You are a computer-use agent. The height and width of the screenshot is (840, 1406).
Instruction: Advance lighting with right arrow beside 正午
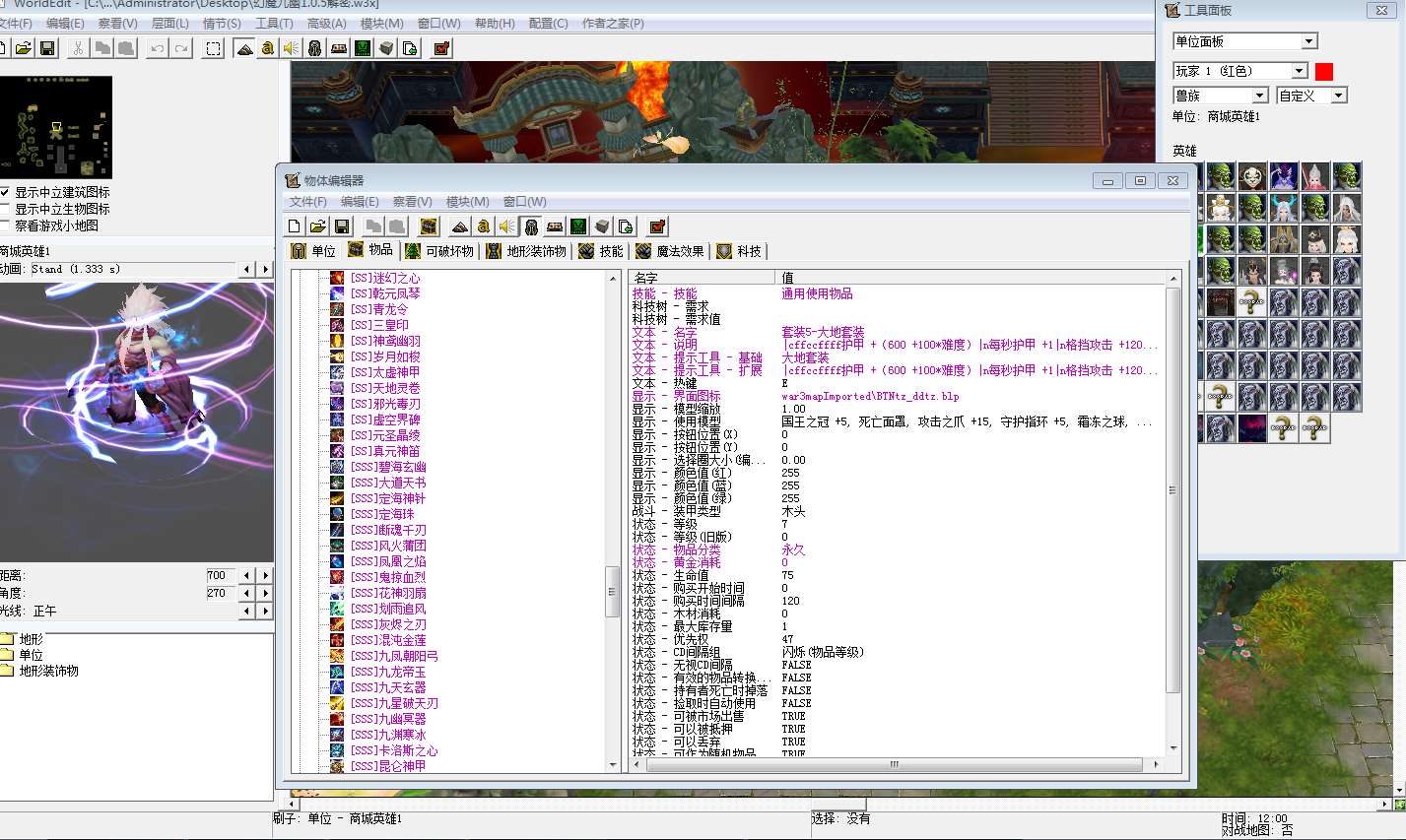click(x=265, y=612)
